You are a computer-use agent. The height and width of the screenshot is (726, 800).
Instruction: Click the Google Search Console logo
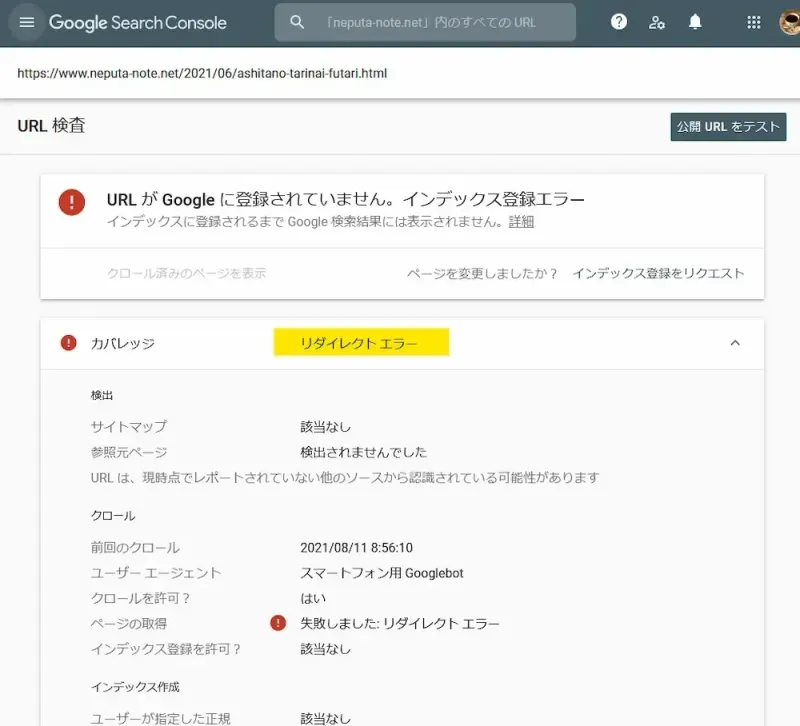[137, 22]
